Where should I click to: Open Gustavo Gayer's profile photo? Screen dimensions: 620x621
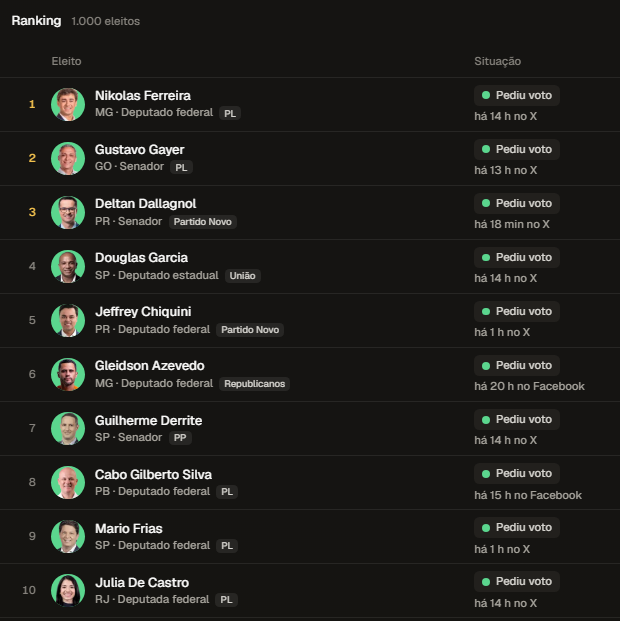tap(68, 158)
